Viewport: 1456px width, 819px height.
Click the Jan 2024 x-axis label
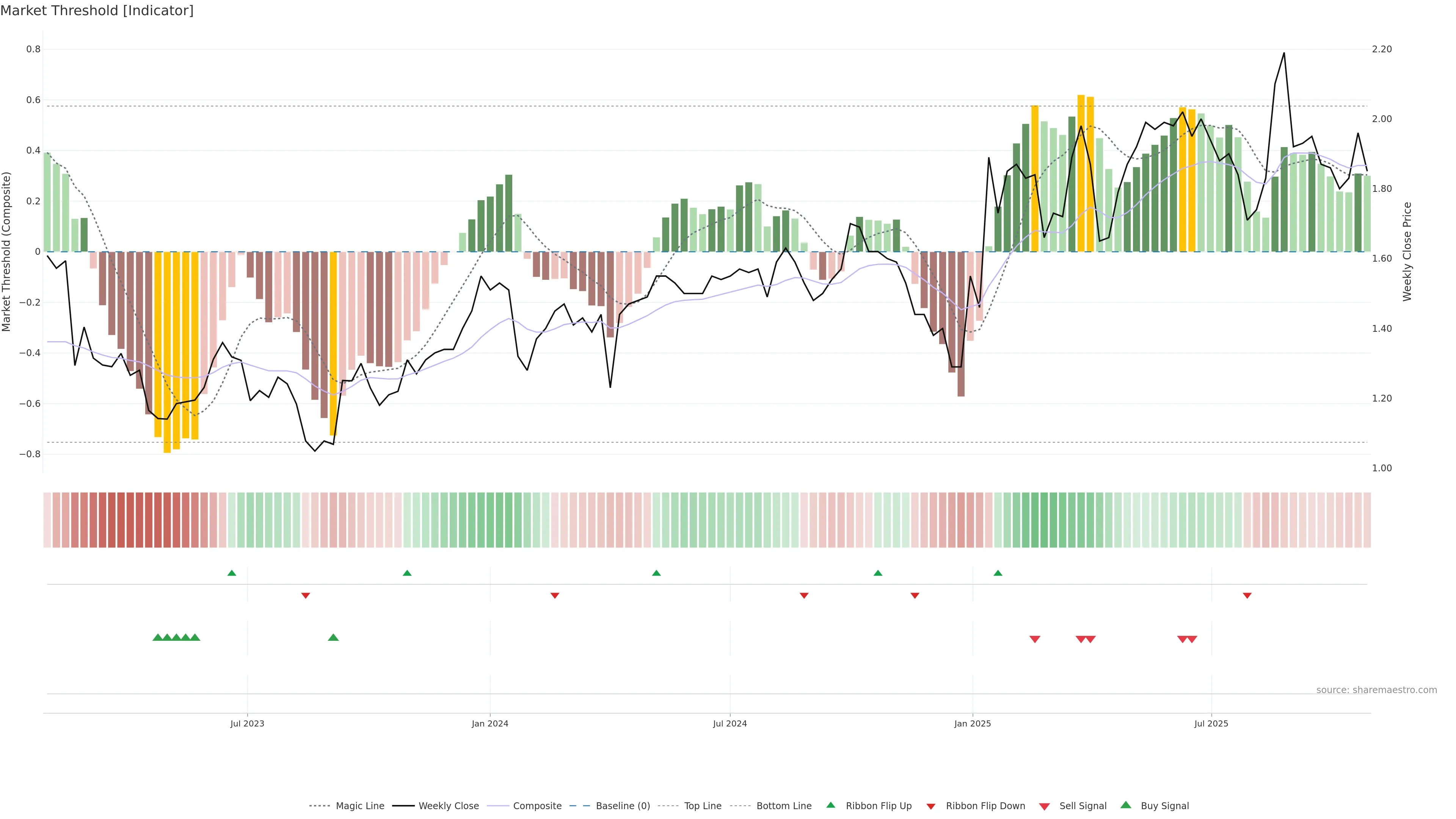point(490,723)
